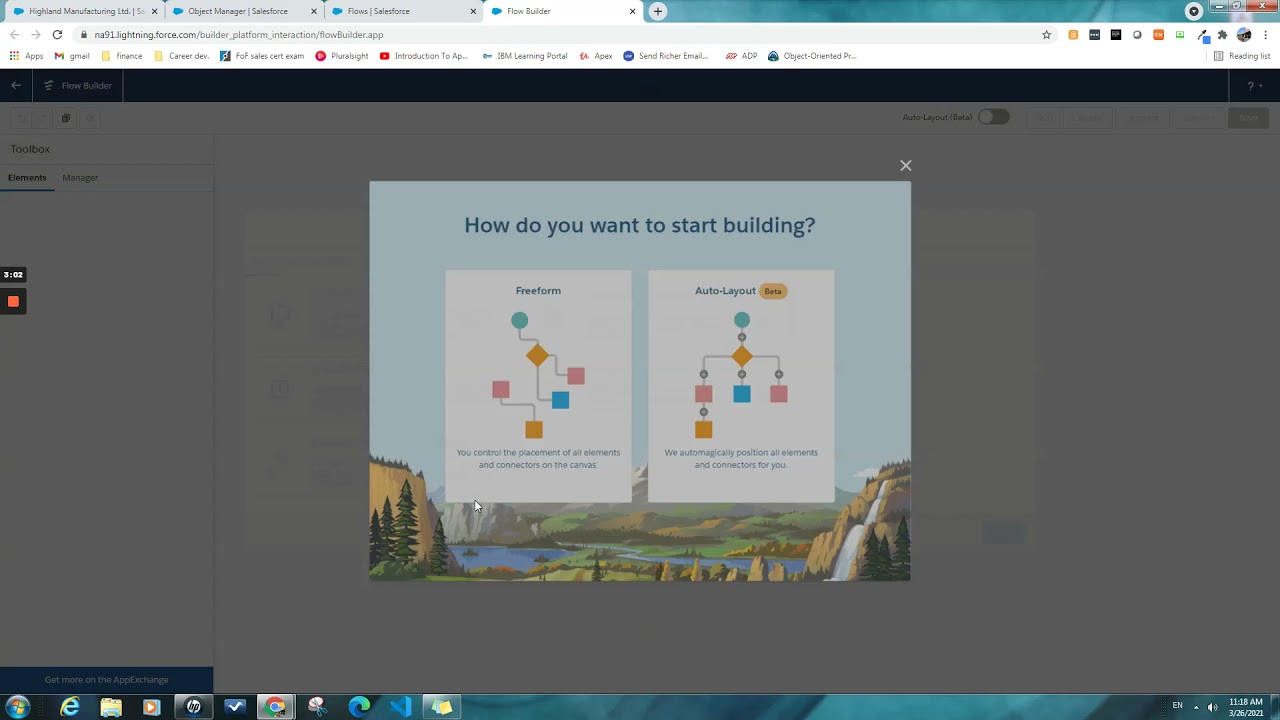Open the Pluralsight bookmark
The height and width of the screenshot is (720, 1280).
[x=342, y=56]
